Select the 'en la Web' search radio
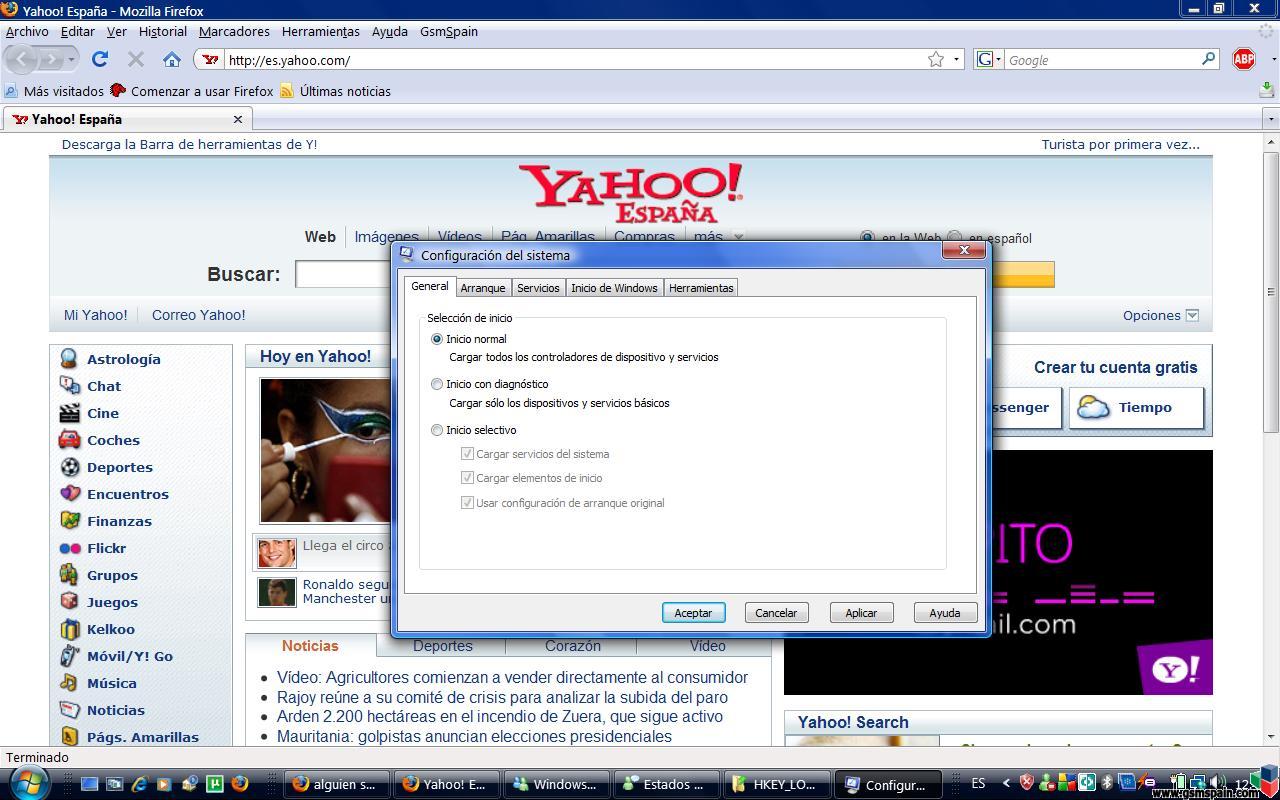The image size is (1280, 800). (x=867, y=238)
